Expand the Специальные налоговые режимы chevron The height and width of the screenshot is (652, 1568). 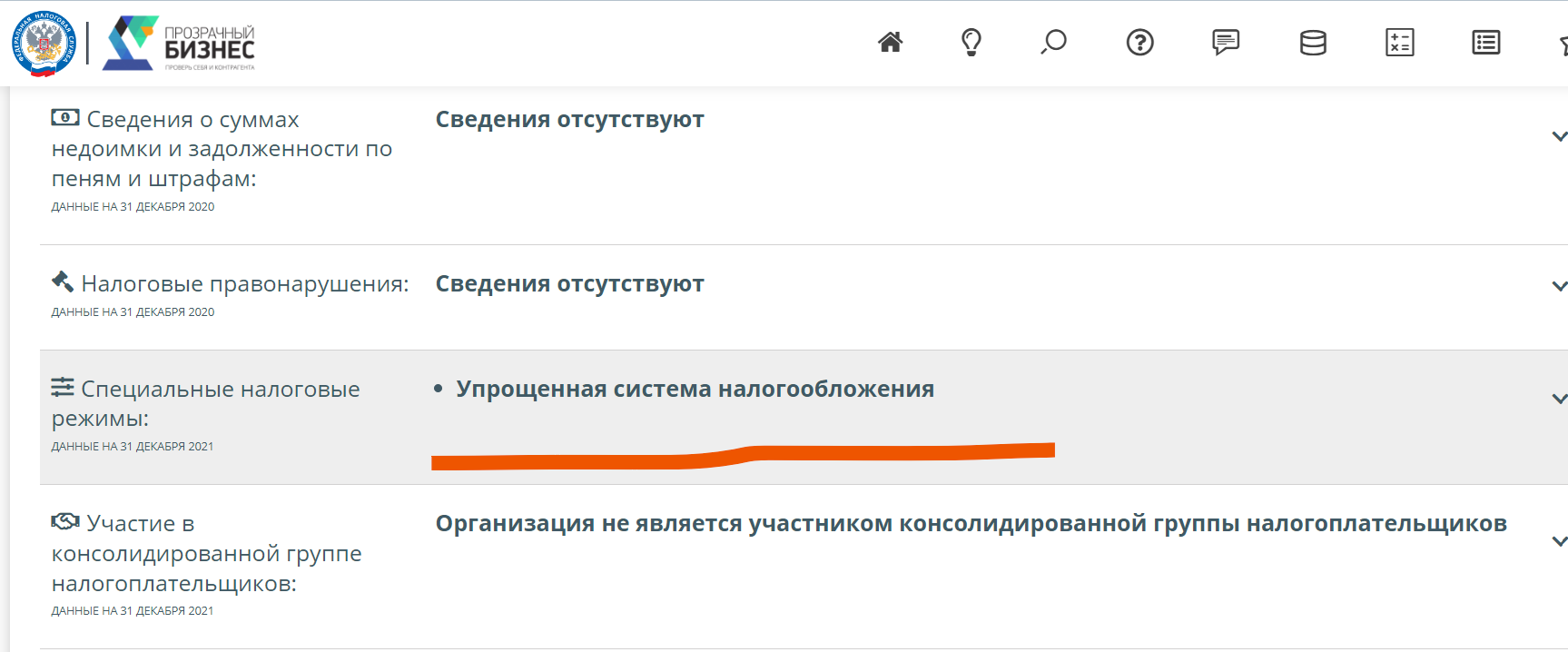[x=1559, y=399]
